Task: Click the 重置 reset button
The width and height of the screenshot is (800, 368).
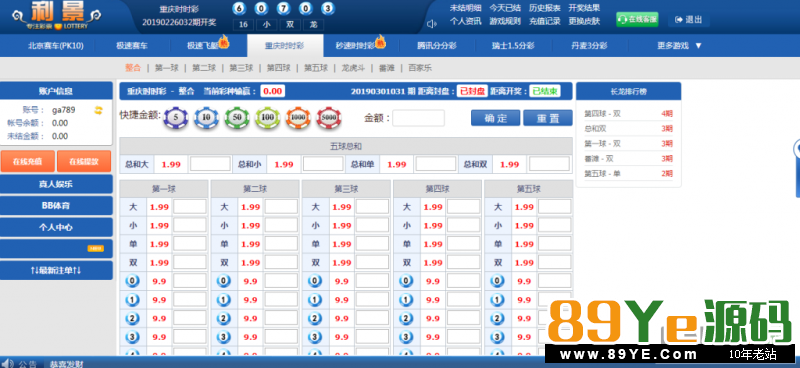Action: [x=548, y=118]
